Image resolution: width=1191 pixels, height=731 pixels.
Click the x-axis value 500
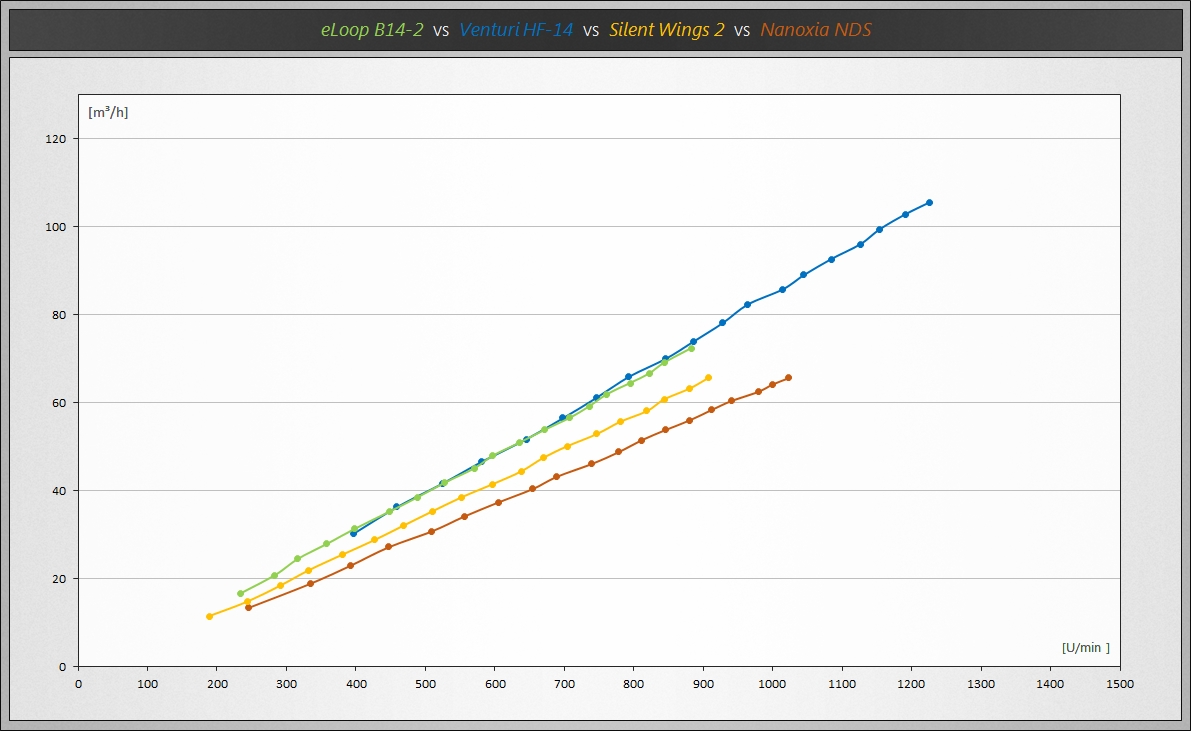coord(425,684)
